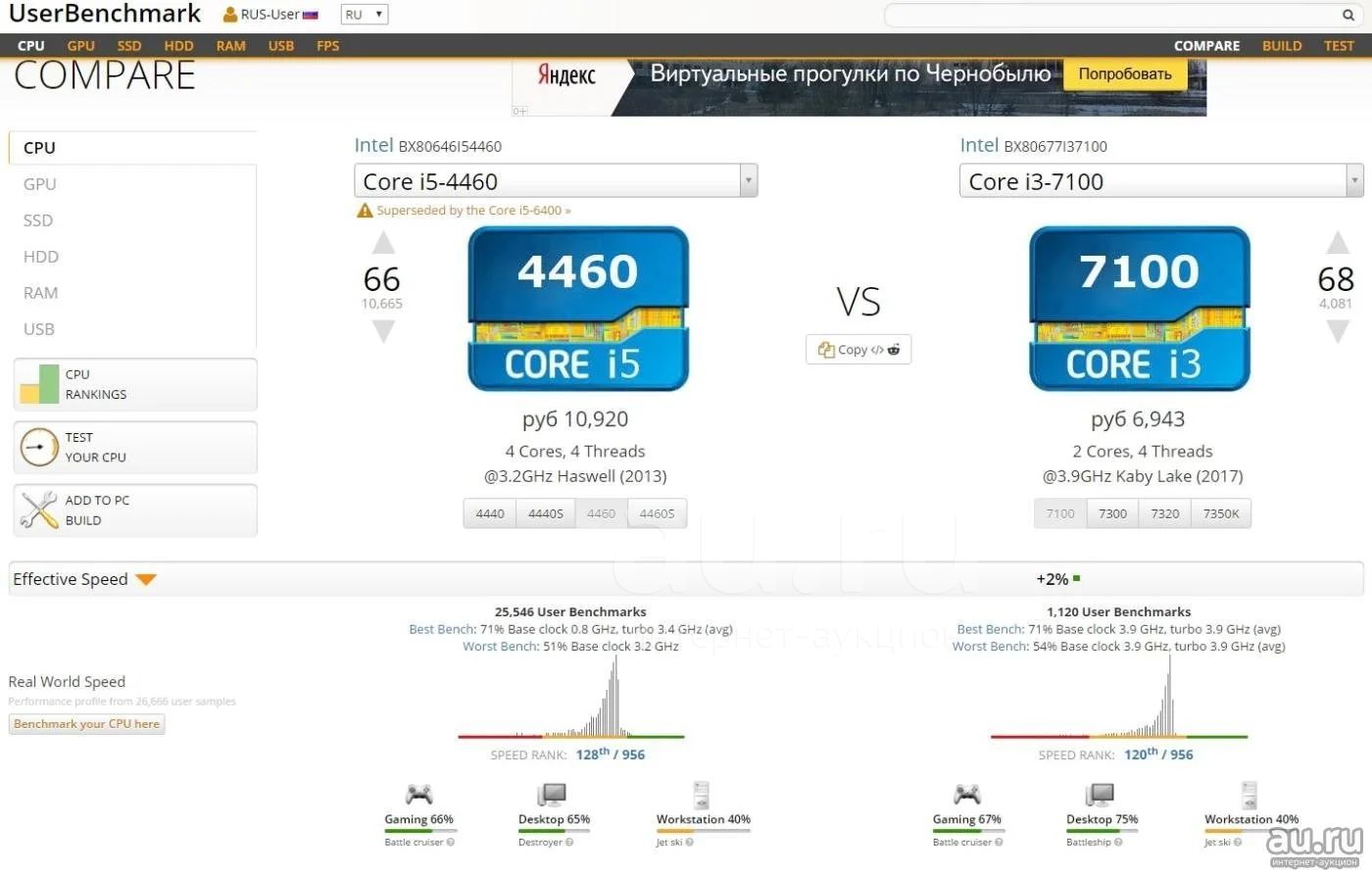Click the UserBenchmark site logo
The height and width of the screenshot is (873, 1372).
click(105, 14)
